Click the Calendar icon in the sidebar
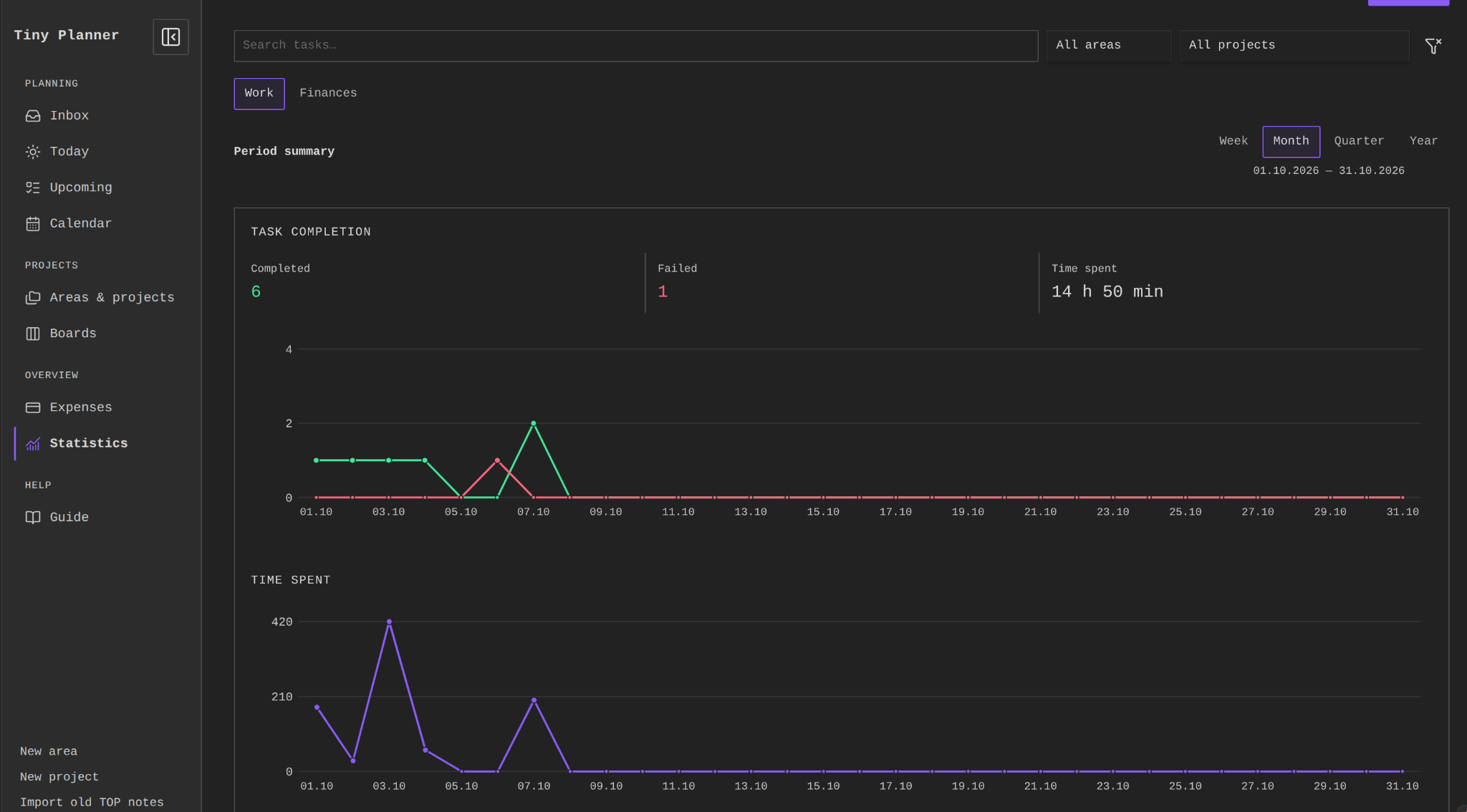The height and width of the screenshot is (812, 1467). point(33,223)
